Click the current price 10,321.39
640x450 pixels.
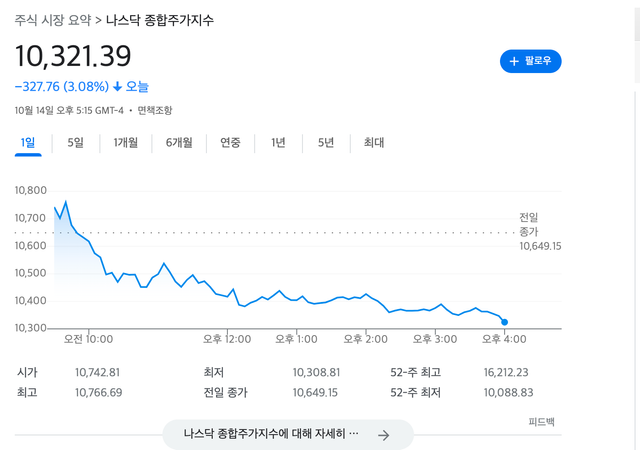(73, 56)
